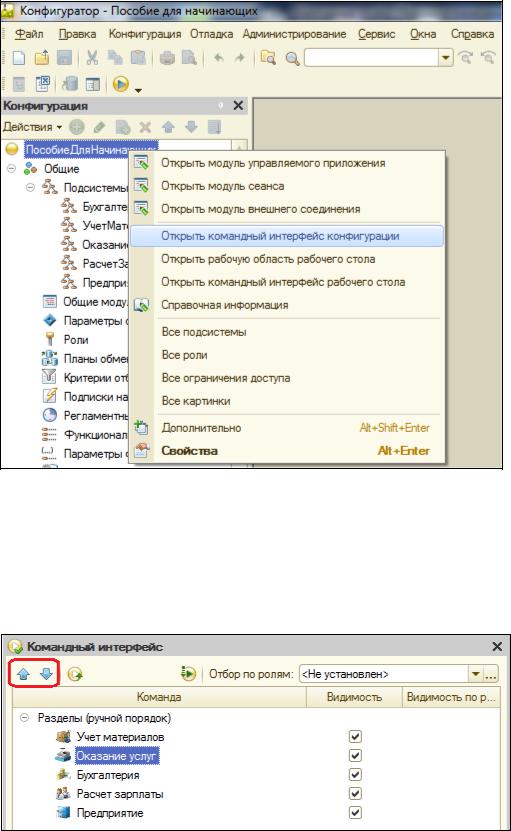Choose Открыть рабочую область рабочего стола
This screenshot has width=511, height=831.
(287, 259)
